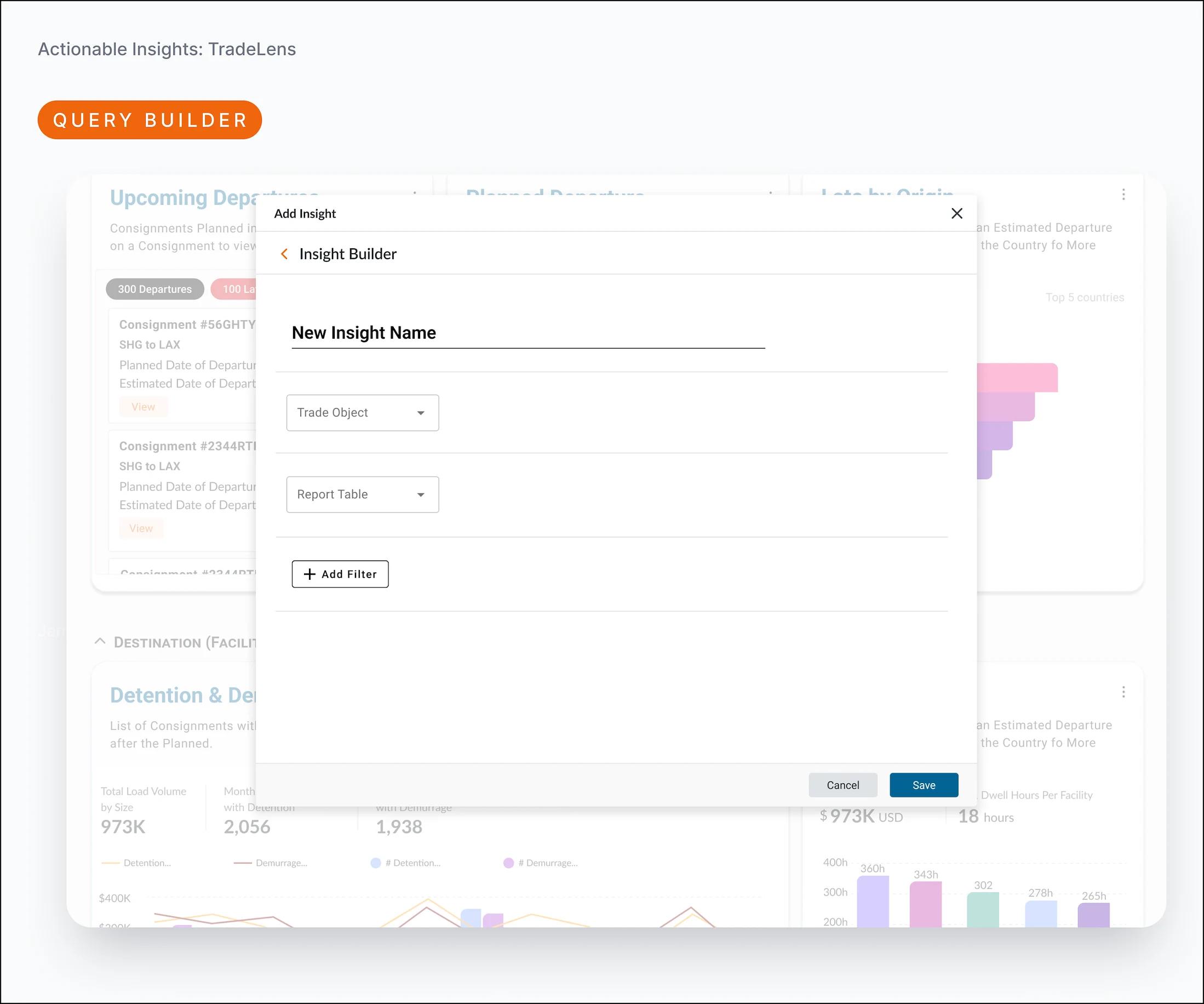Click the 18 hours value
The width and height of the screenshot is (1204, 1004).
coord(986,817)
